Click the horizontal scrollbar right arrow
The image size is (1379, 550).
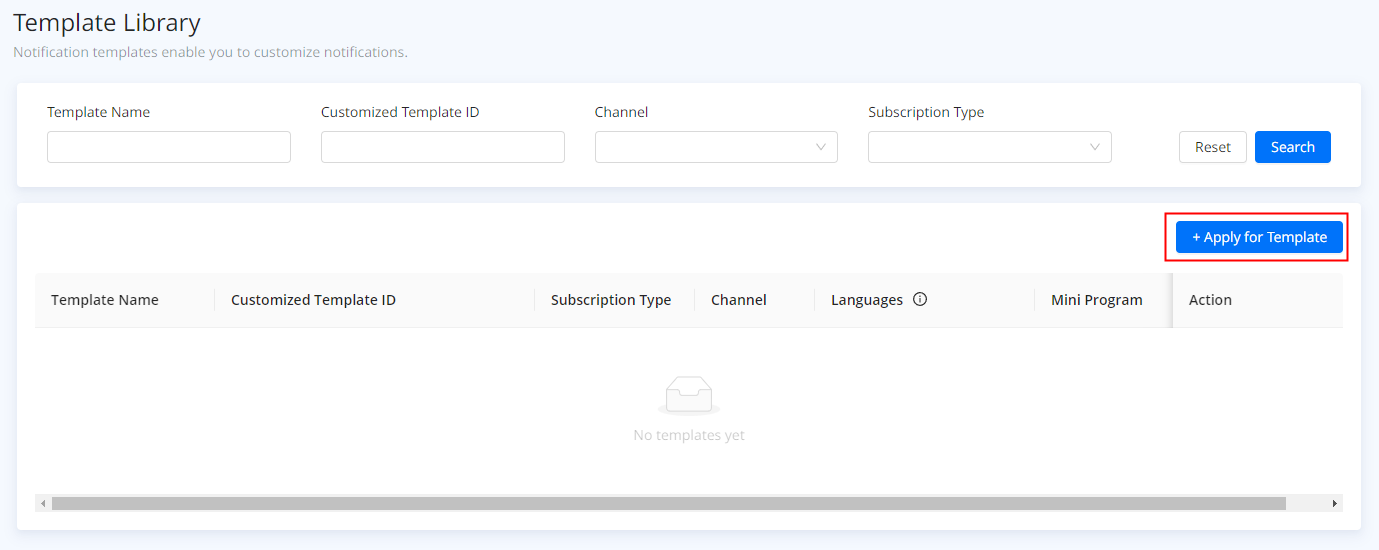[1334, 504]
